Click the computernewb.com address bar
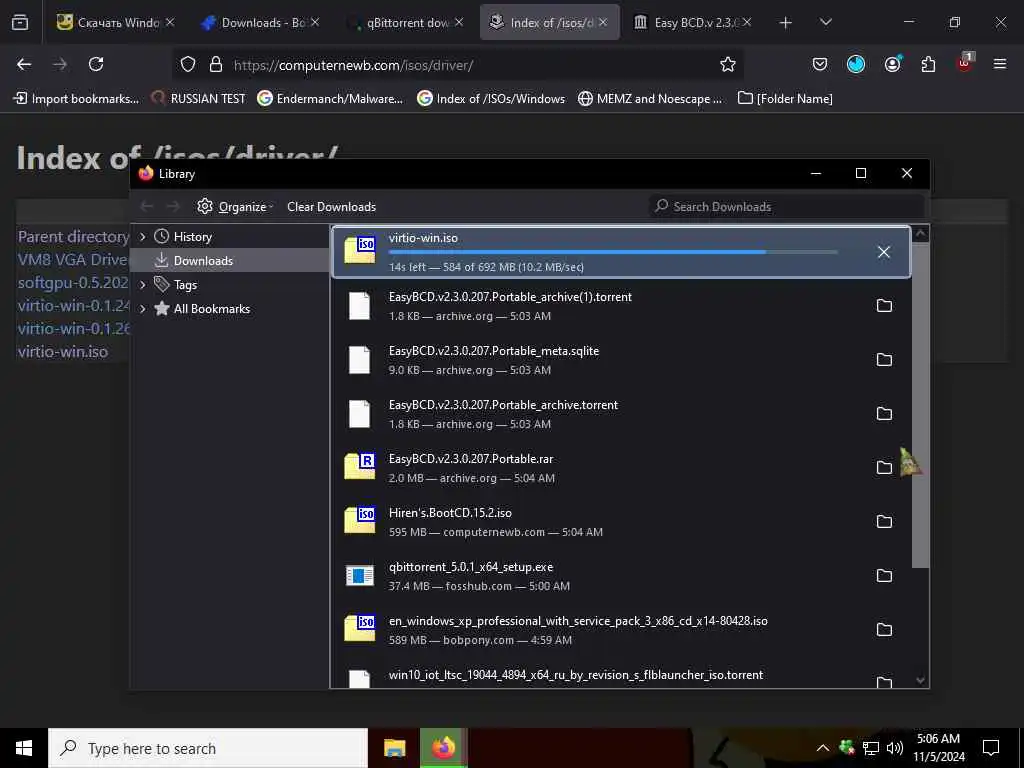Image resolution: width=1024 pixels, height=768 pixels. (457, 65)
